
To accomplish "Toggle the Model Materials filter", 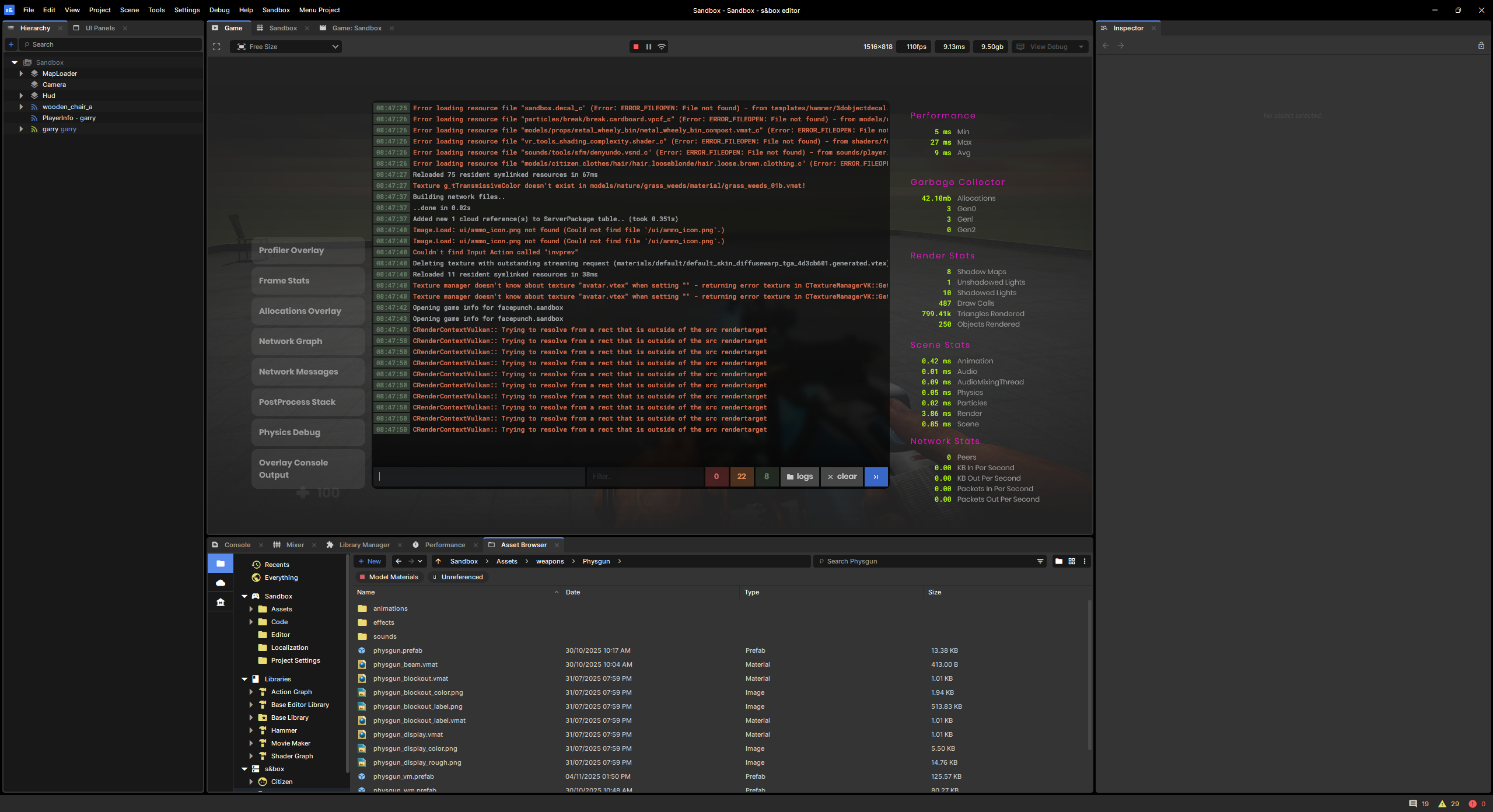I will [x=389, y=577].
